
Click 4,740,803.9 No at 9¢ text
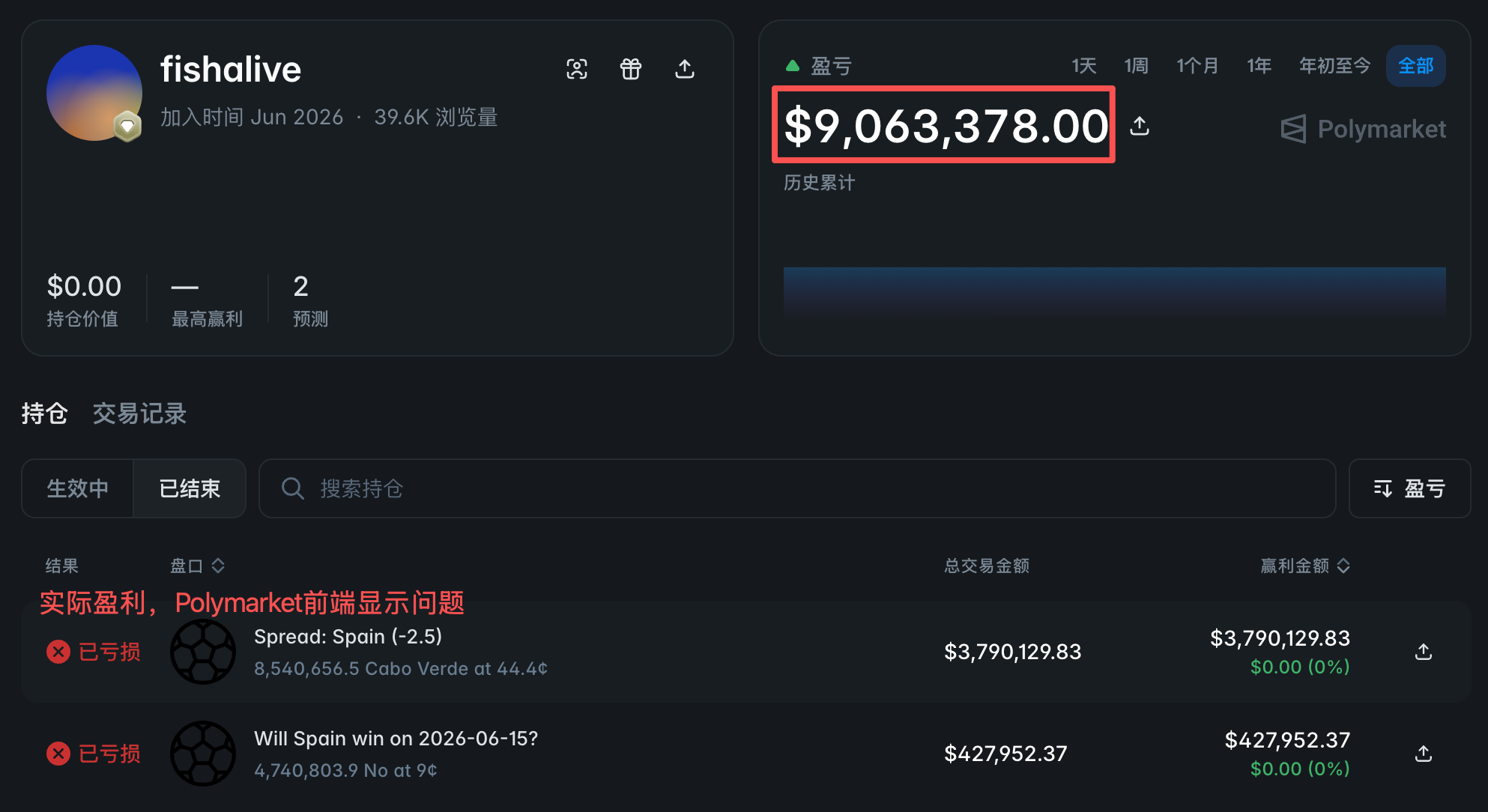[x=345, y=770]
